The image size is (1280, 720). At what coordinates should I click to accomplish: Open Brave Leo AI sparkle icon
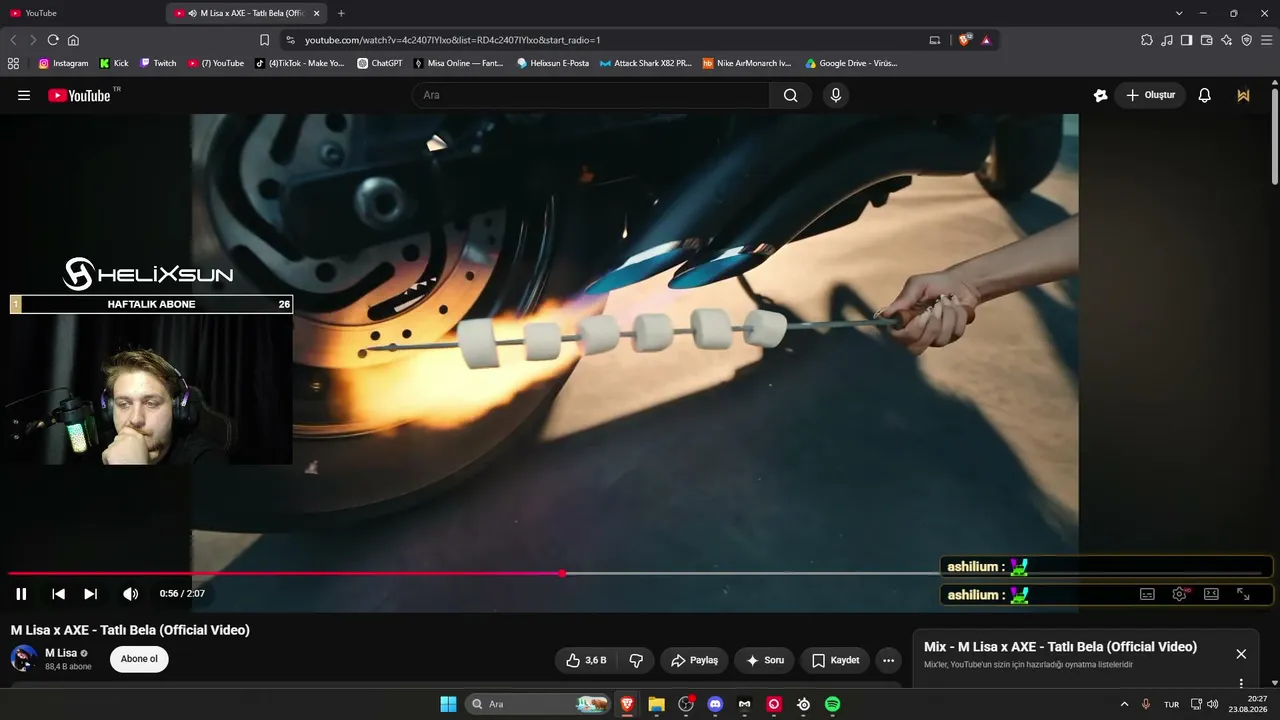(1226, 40)
